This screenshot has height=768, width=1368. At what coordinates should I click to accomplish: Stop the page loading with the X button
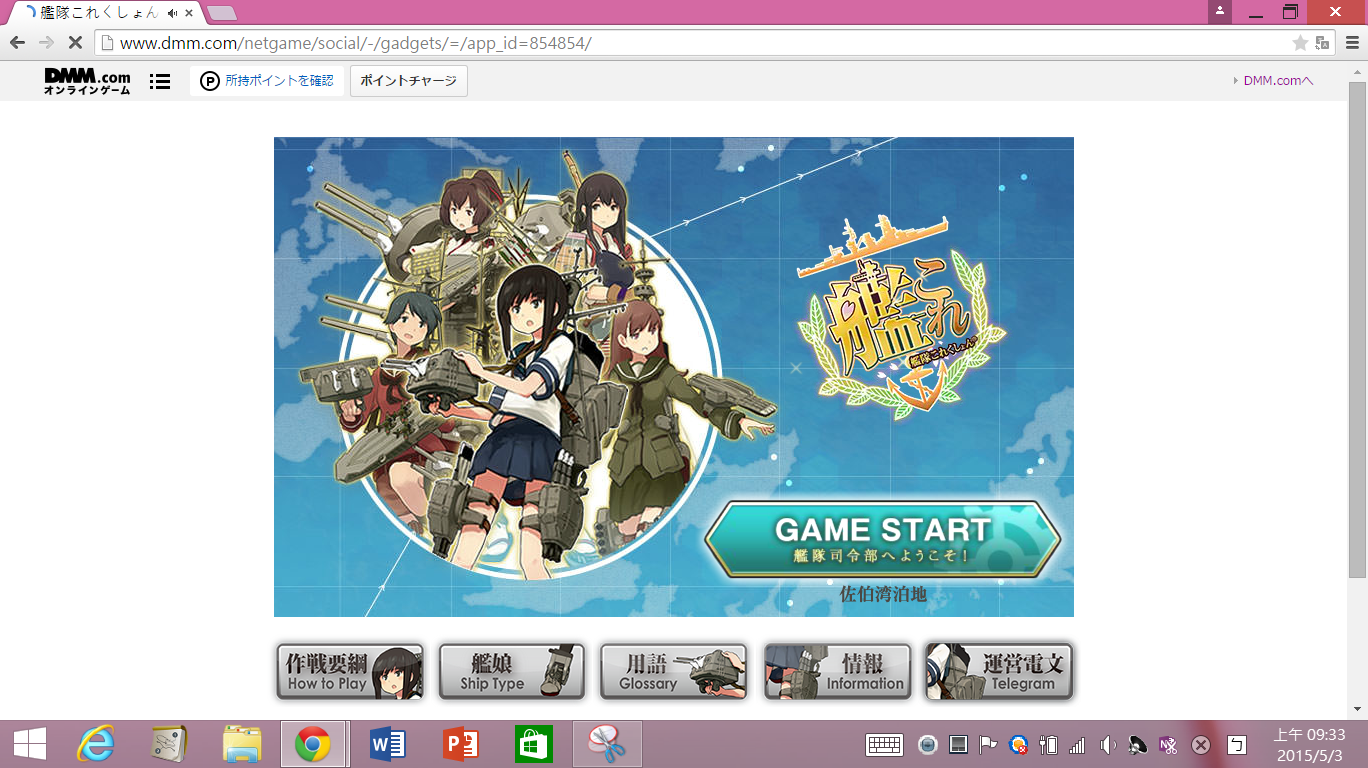pos(75,43)
